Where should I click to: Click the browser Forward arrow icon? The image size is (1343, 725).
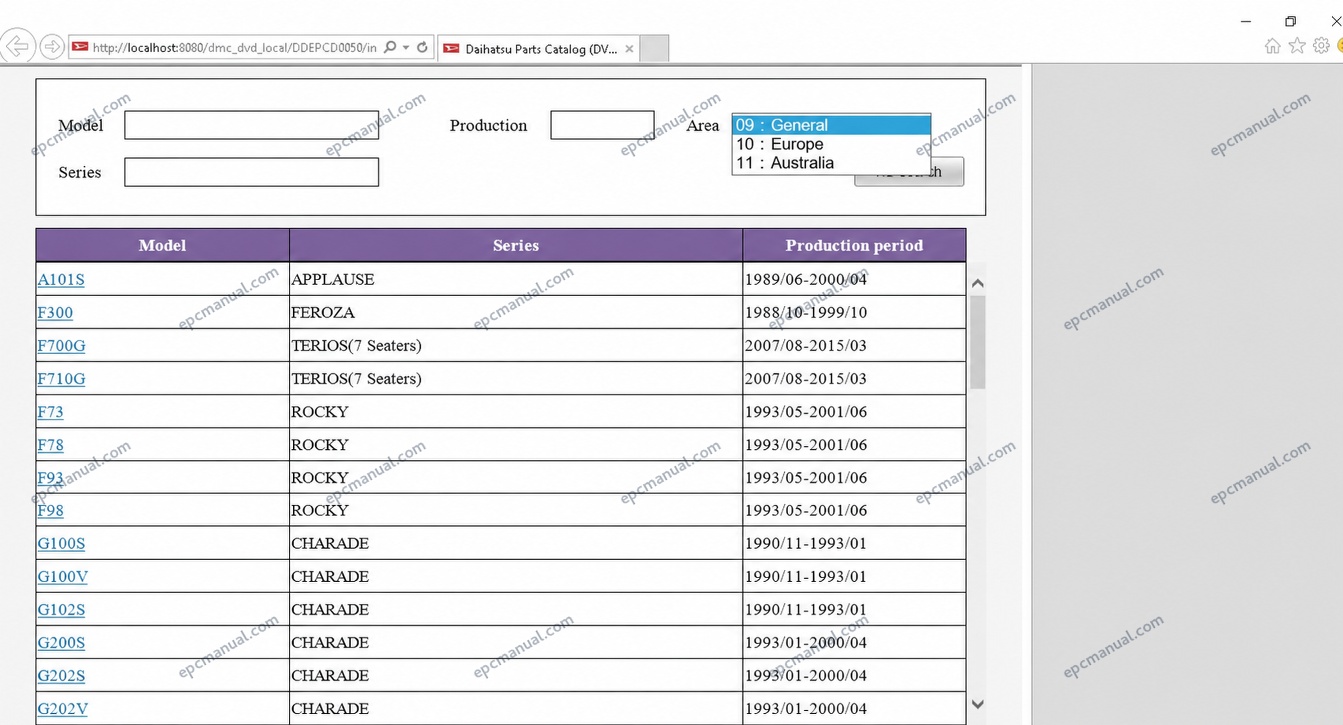(x=52, y=47)
